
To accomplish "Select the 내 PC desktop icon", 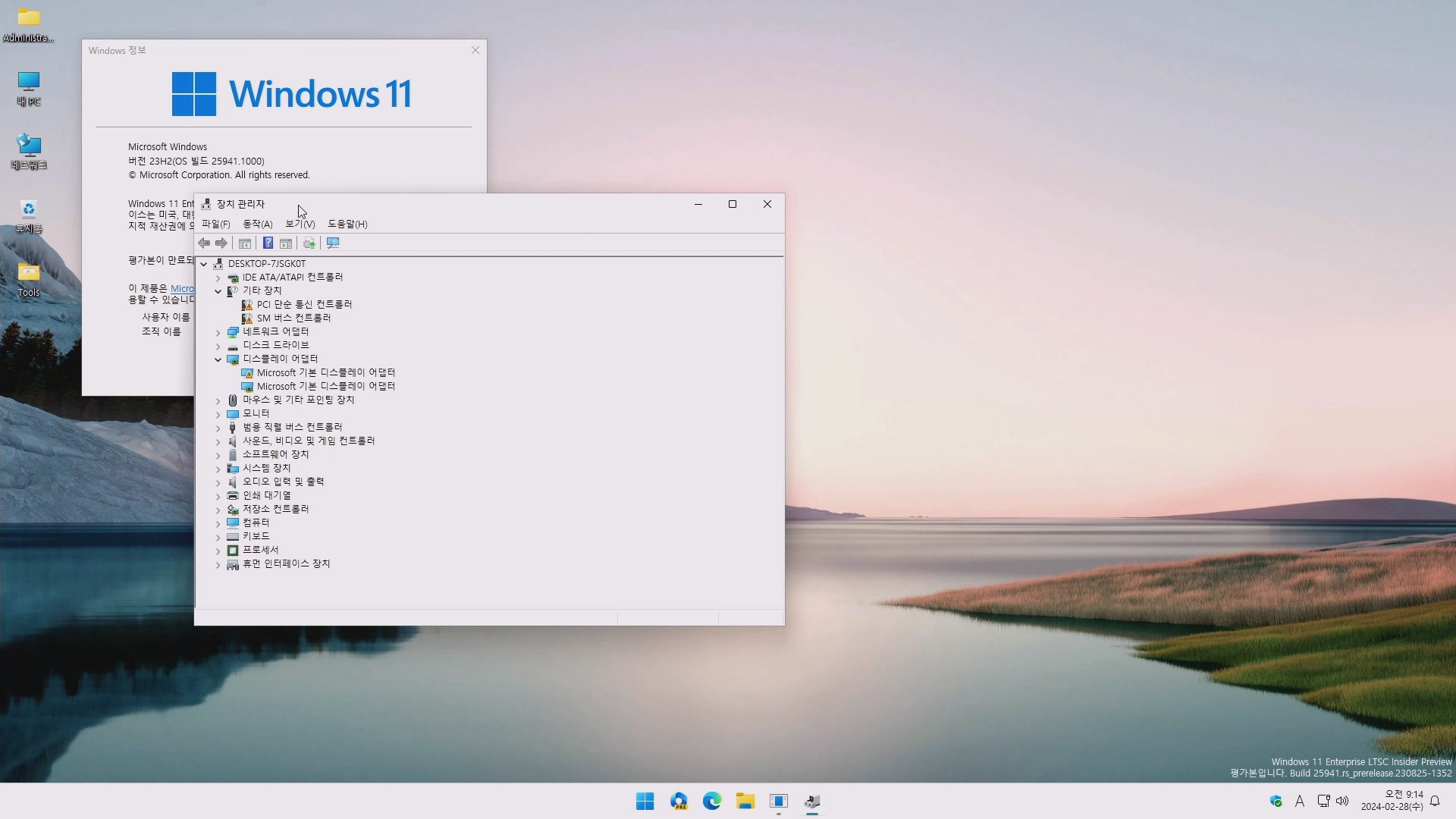I will coord(29,88).
